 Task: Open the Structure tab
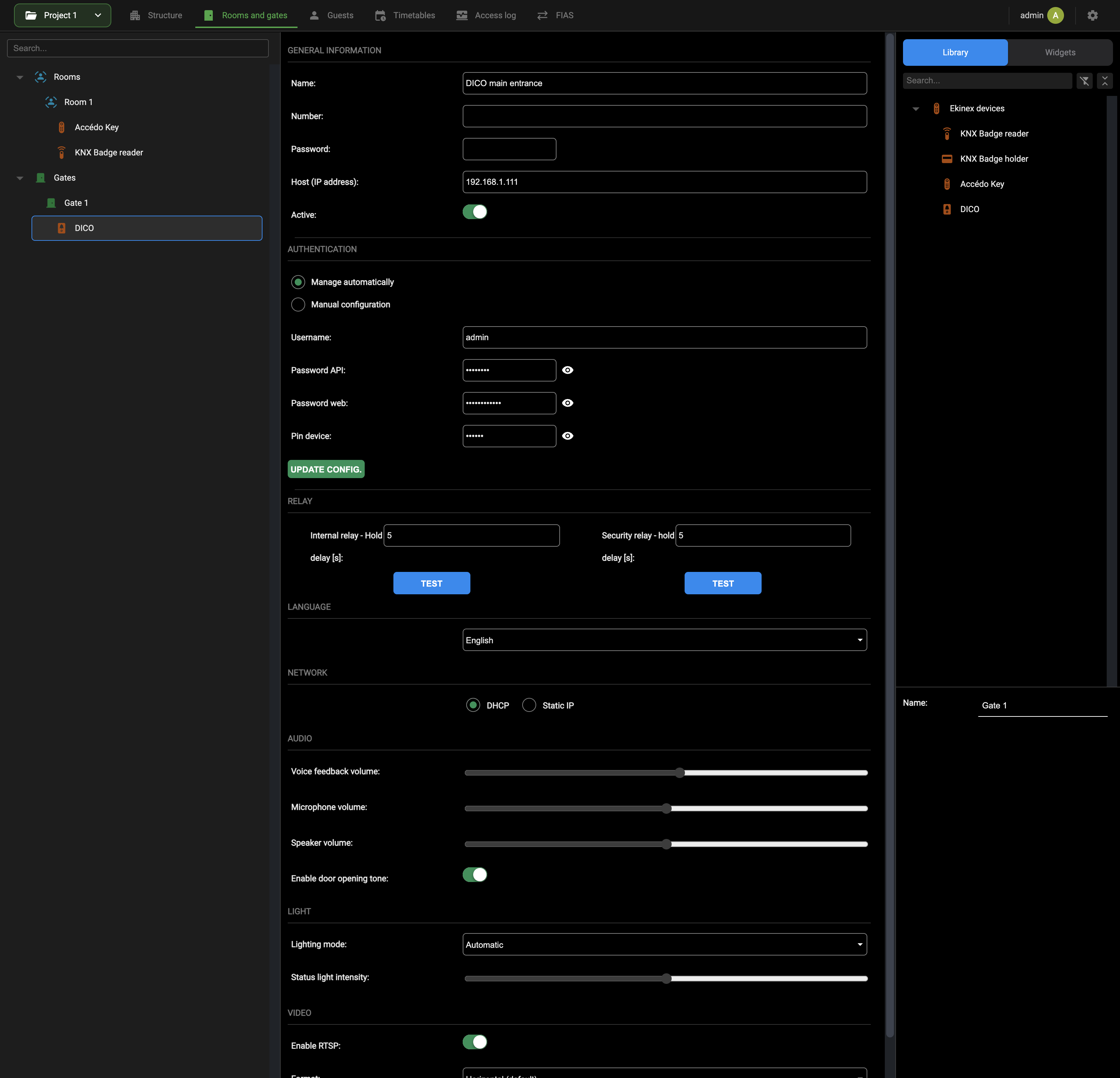coord(156,15)
